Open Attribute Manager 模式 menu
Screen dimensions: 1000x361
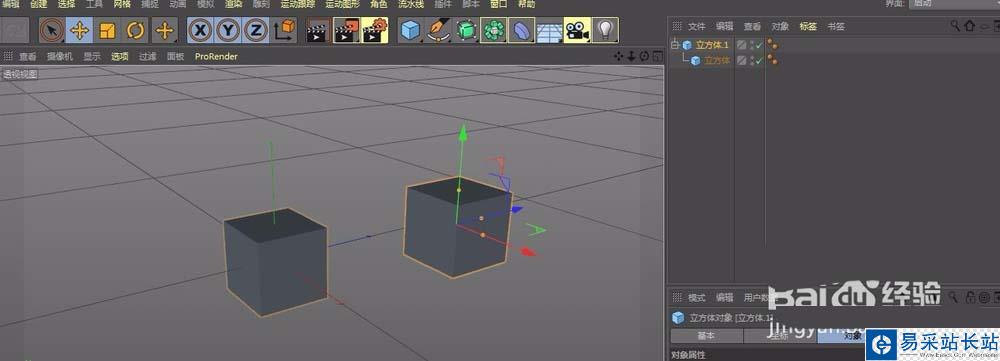(x=696, y=298)
